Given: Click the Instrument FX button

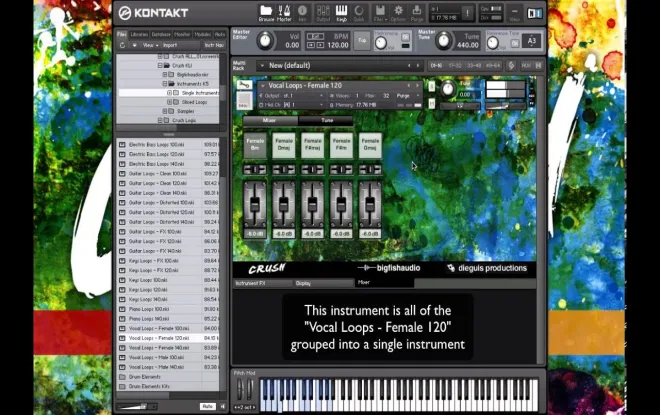Looking at the screenshot, I should click(x=263, y=283).
